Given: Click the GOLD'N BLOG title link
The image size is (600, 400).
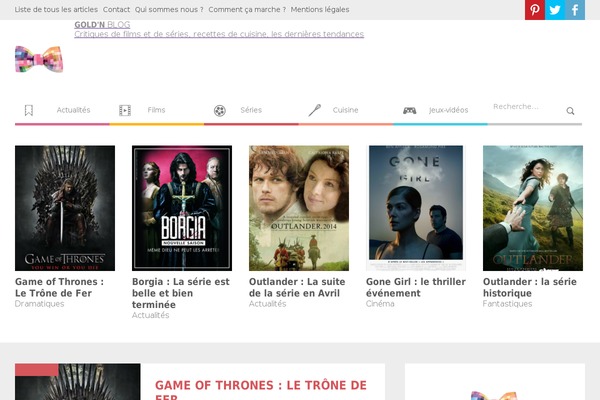Looking at the screenshot, I should click(102, 25).
